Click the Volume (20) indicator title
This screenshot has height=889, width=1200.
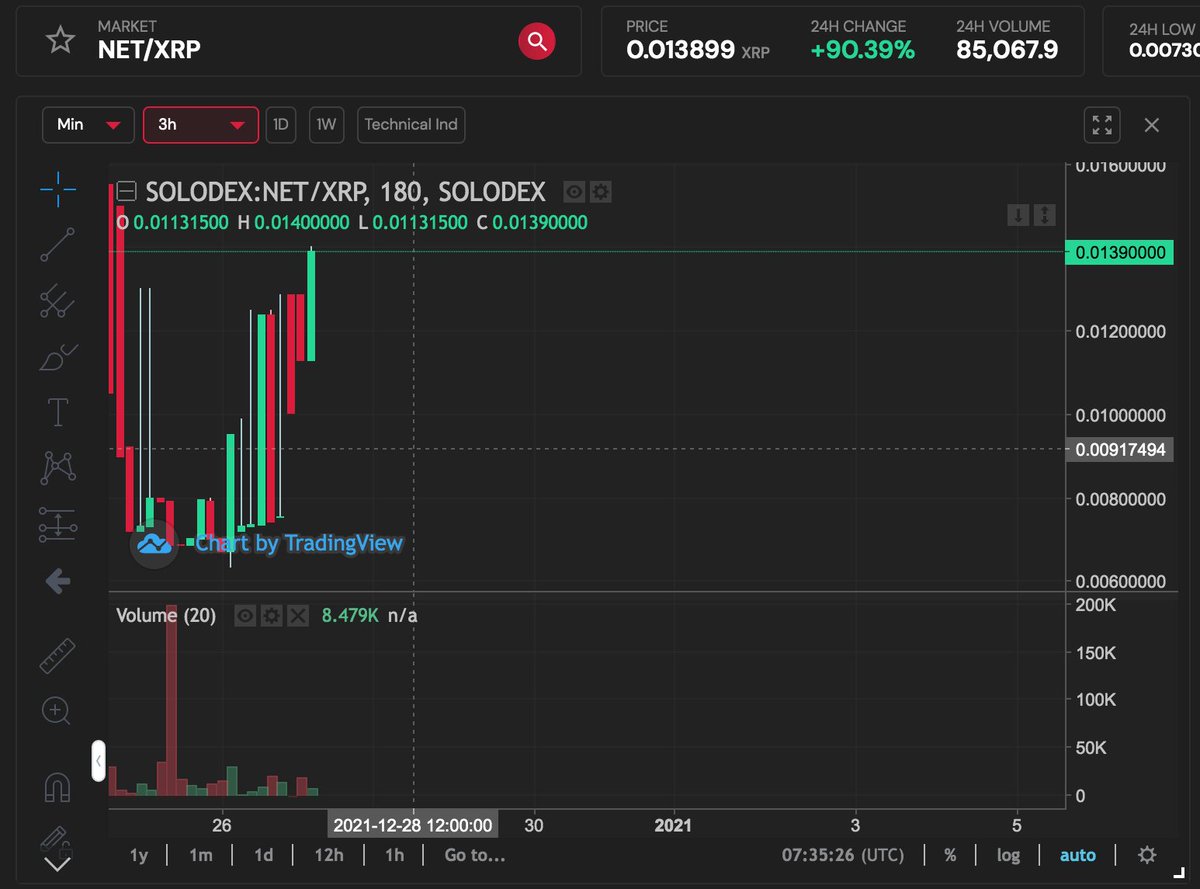pos(166,616)
